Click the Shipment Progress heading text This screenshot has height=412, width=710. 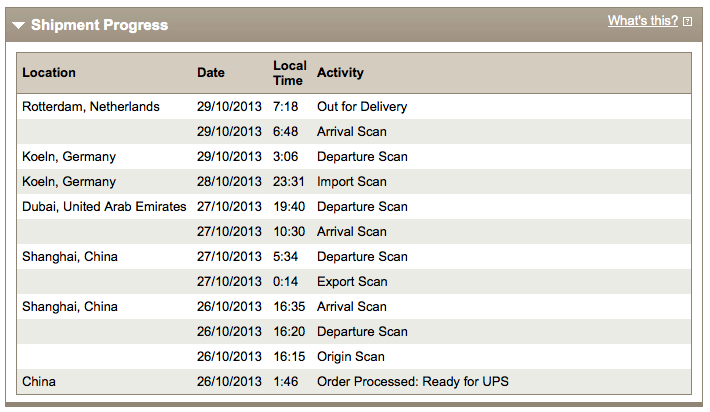pyautogui.click(x=99, y=25)
